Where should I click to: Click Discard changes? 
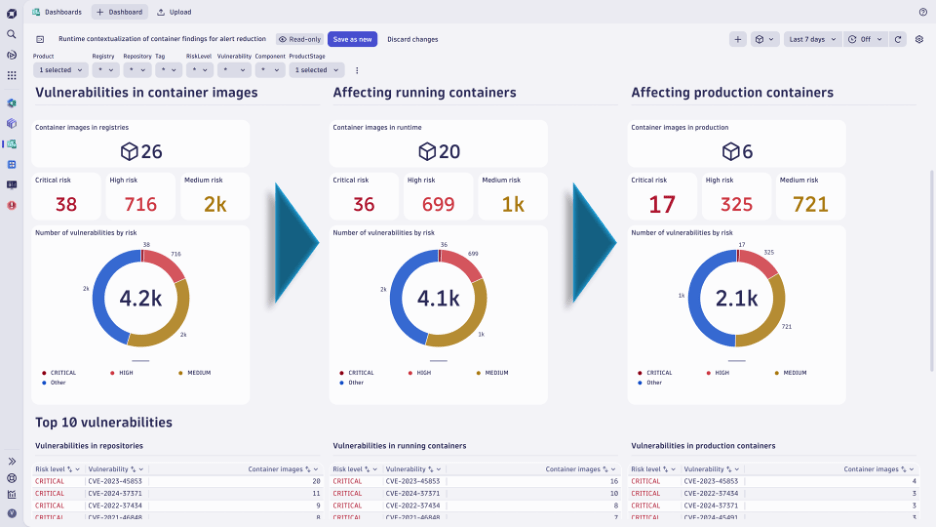412,39
